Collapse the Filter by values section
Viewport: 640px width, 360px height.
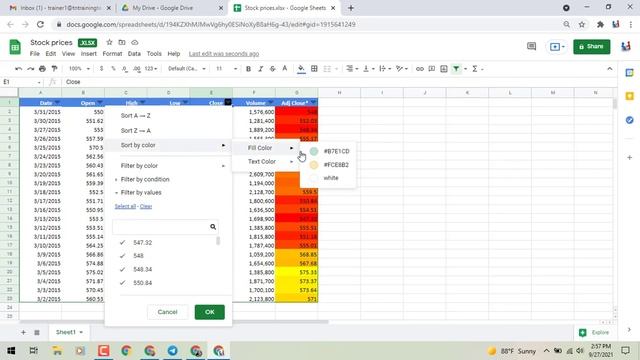[140, 193]
